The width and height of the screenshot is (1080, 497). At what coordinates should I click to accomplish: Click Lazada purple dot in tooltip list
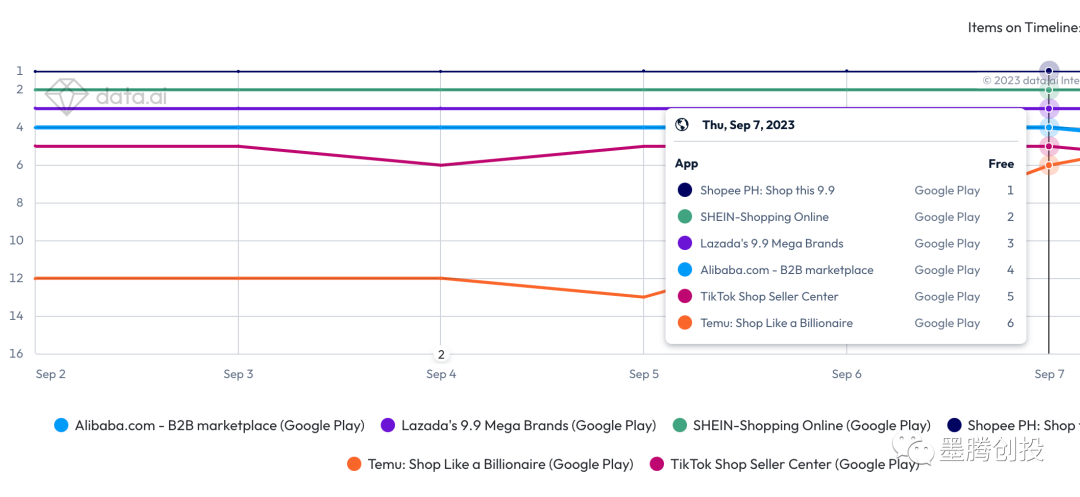tap(685, 243)
